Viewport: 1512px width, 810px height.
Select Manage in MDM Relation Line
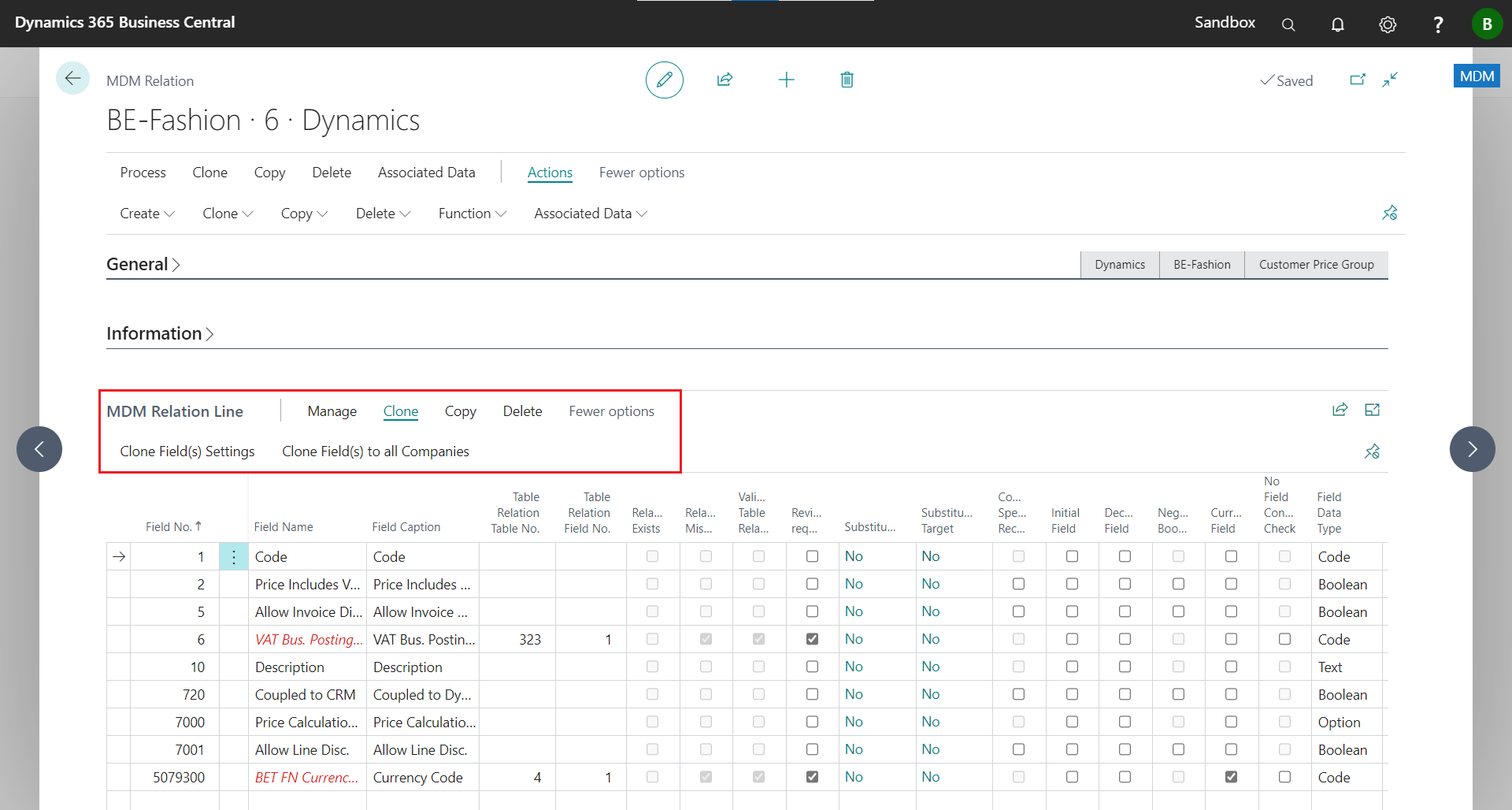click(332, 411)
